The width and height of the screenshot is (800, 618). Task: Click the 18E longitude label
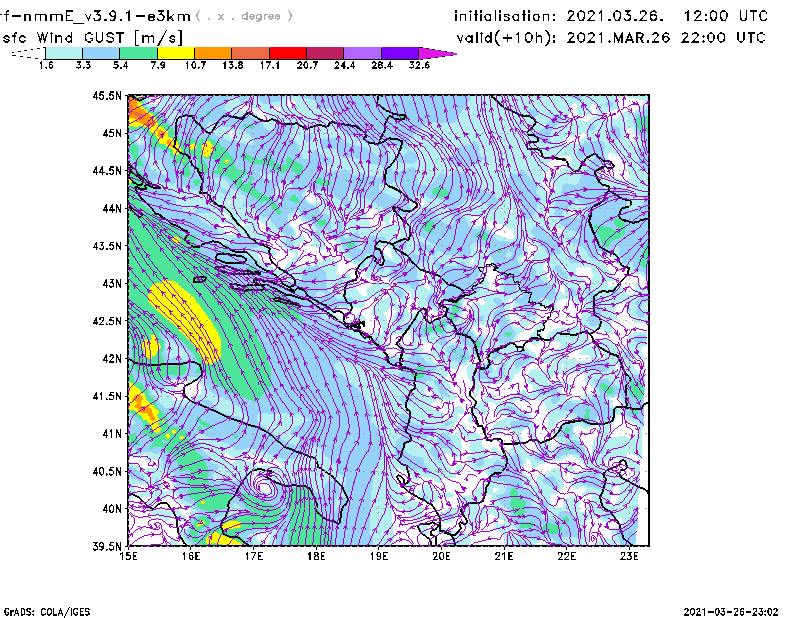(x=316, y=556)
